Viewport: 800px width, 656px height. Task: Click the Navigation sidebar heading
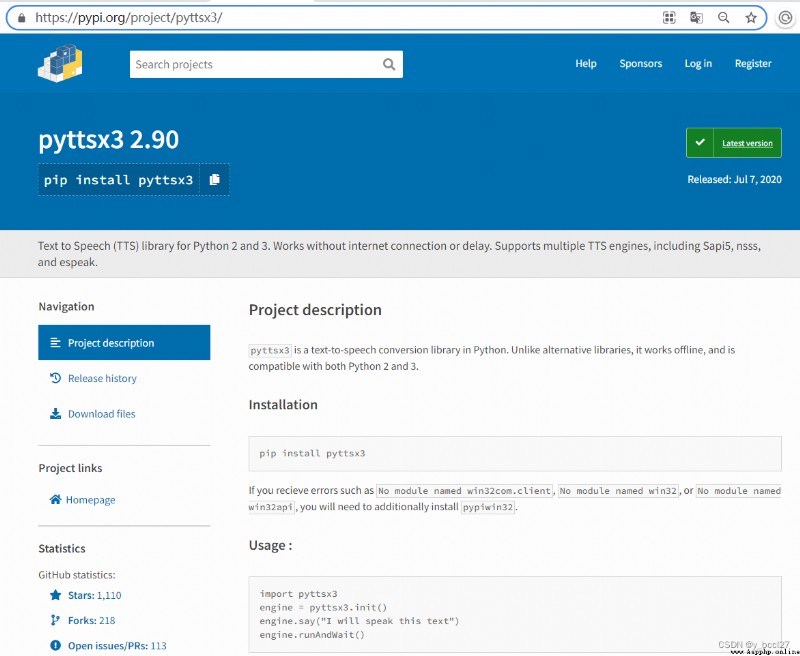(66, 307)
